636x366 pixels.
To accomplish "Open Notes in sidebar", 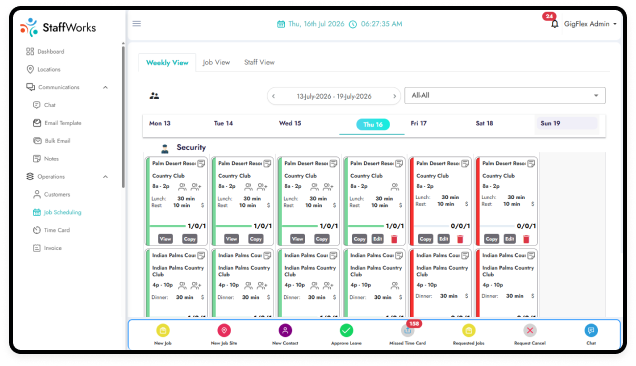I will pyautogui.click(x=46, y=159).
